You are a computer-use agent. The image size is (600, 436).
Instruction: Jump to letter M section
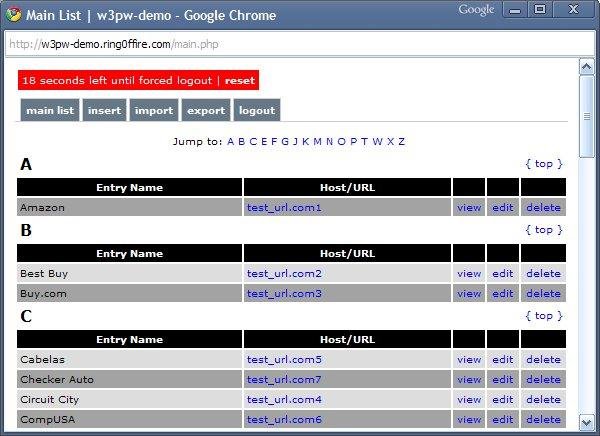[318, 142]
